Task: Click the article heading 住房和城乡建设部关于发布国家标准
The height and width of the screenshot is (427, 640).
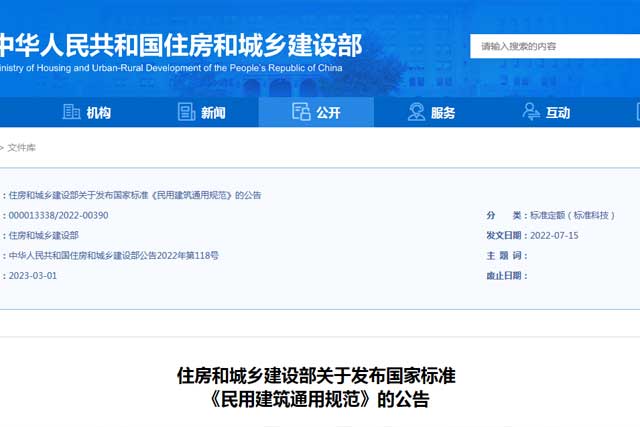Action: [x=316, y=375]
